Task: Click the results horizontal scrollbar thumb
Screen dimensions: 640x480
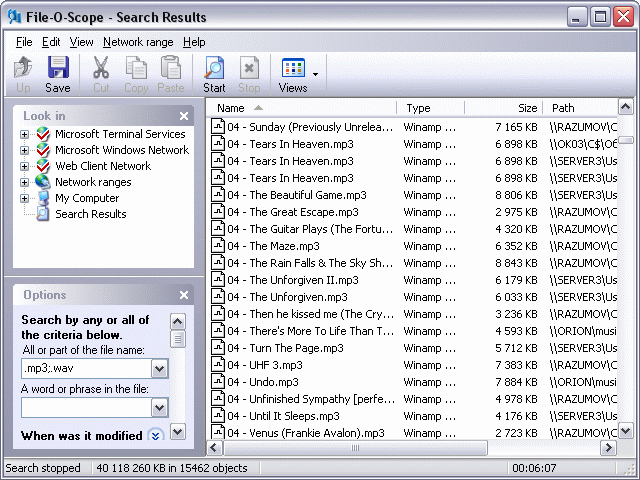Action: pyautogui.click(x=355, y=448)
